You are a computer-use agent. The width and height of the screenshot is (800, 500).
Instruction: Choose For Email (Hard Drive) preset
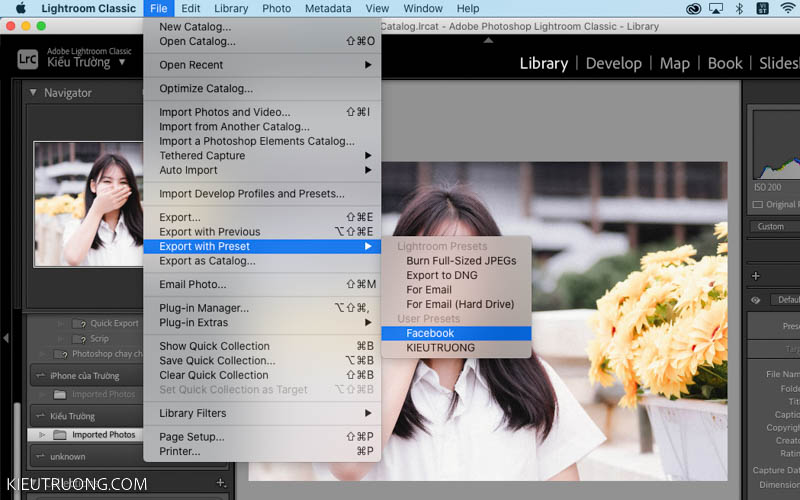456,304
